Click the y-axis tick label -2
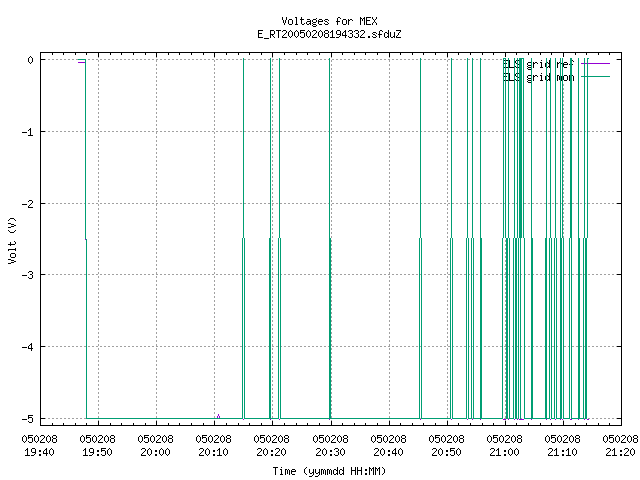Image resolution: width=640 pixels, height=480 pixels. coord(28,204)
